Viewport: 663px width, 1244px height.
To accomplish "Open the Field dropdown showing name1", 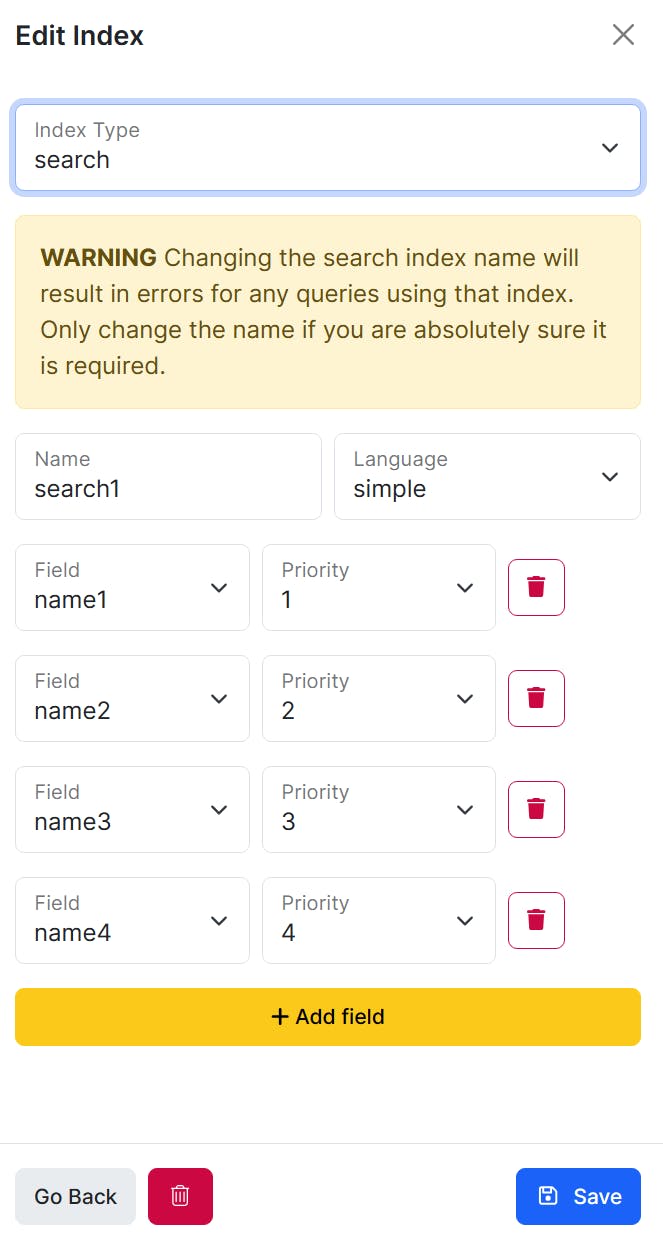I will click(132, 587).
